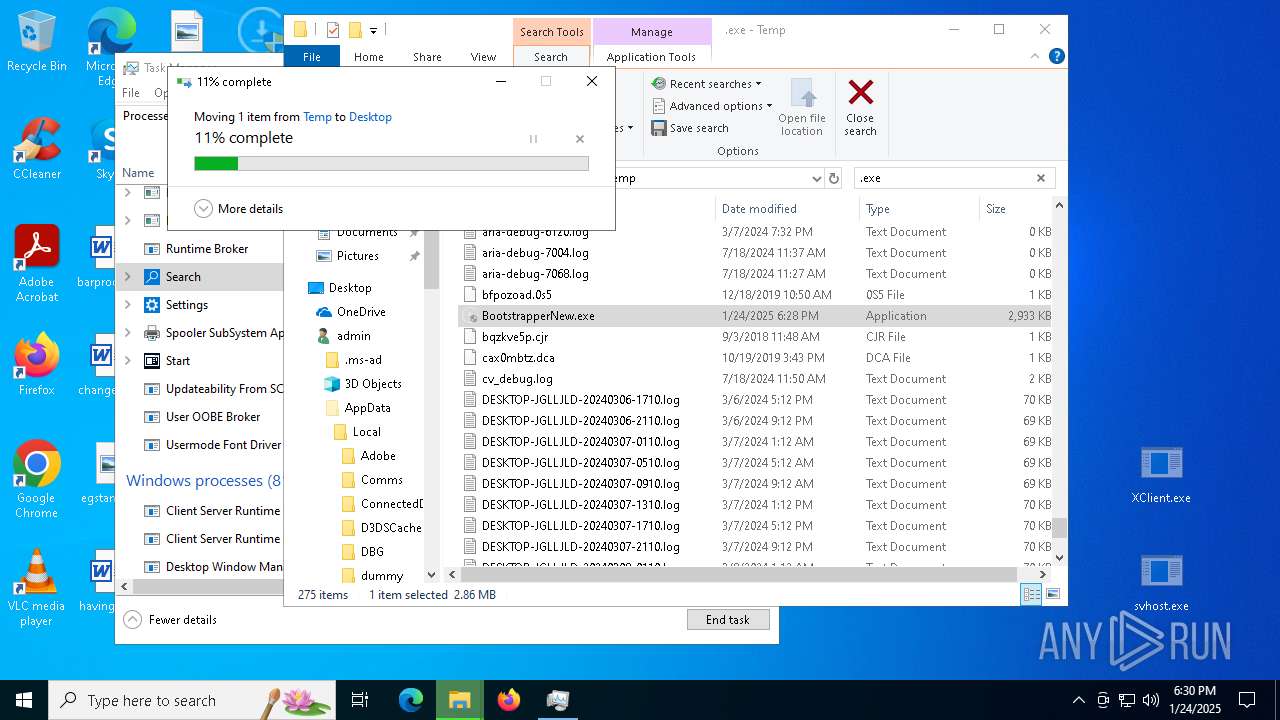
Task: Open the Share ribbon tab
Action: pyautogui.click(x=427, y=57)
